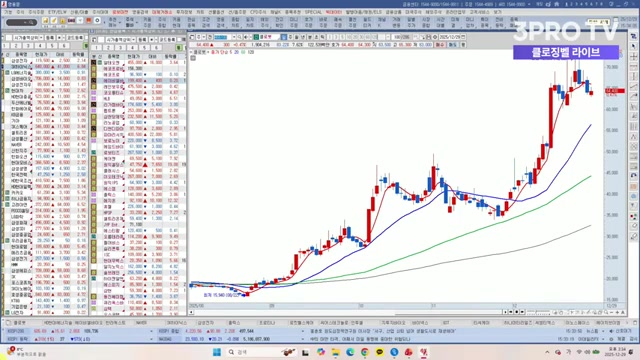Click the first yellow icon in the top toolbar

click(x=45, y=20)
